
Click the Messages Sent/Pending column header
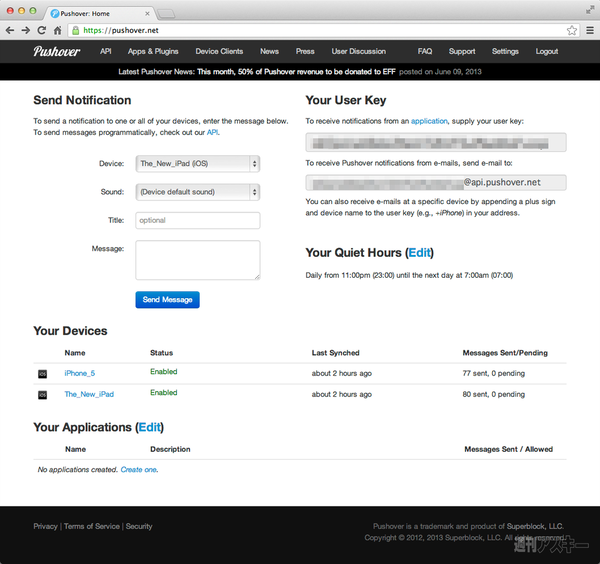click(505, 353)
